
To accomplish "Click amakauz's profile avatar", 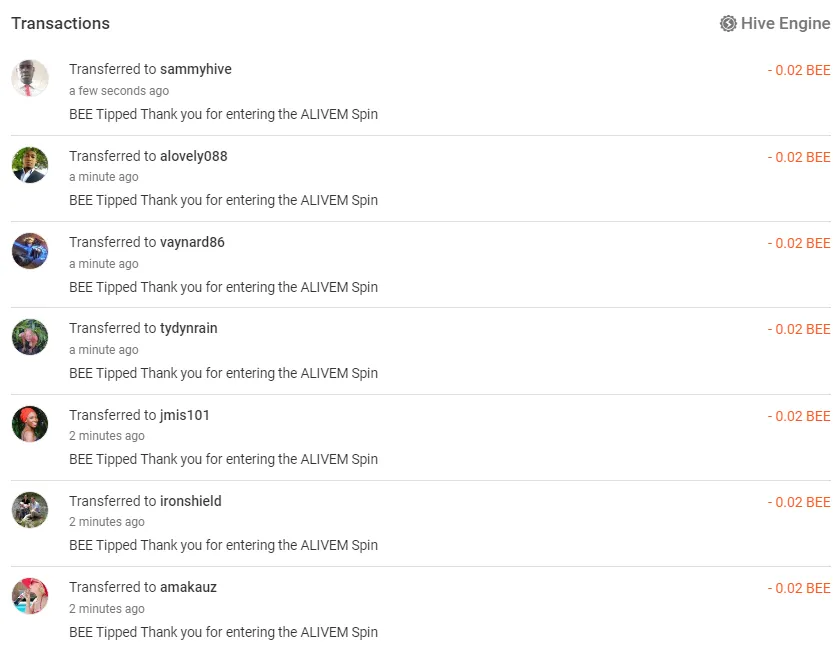I will point(30,596).
